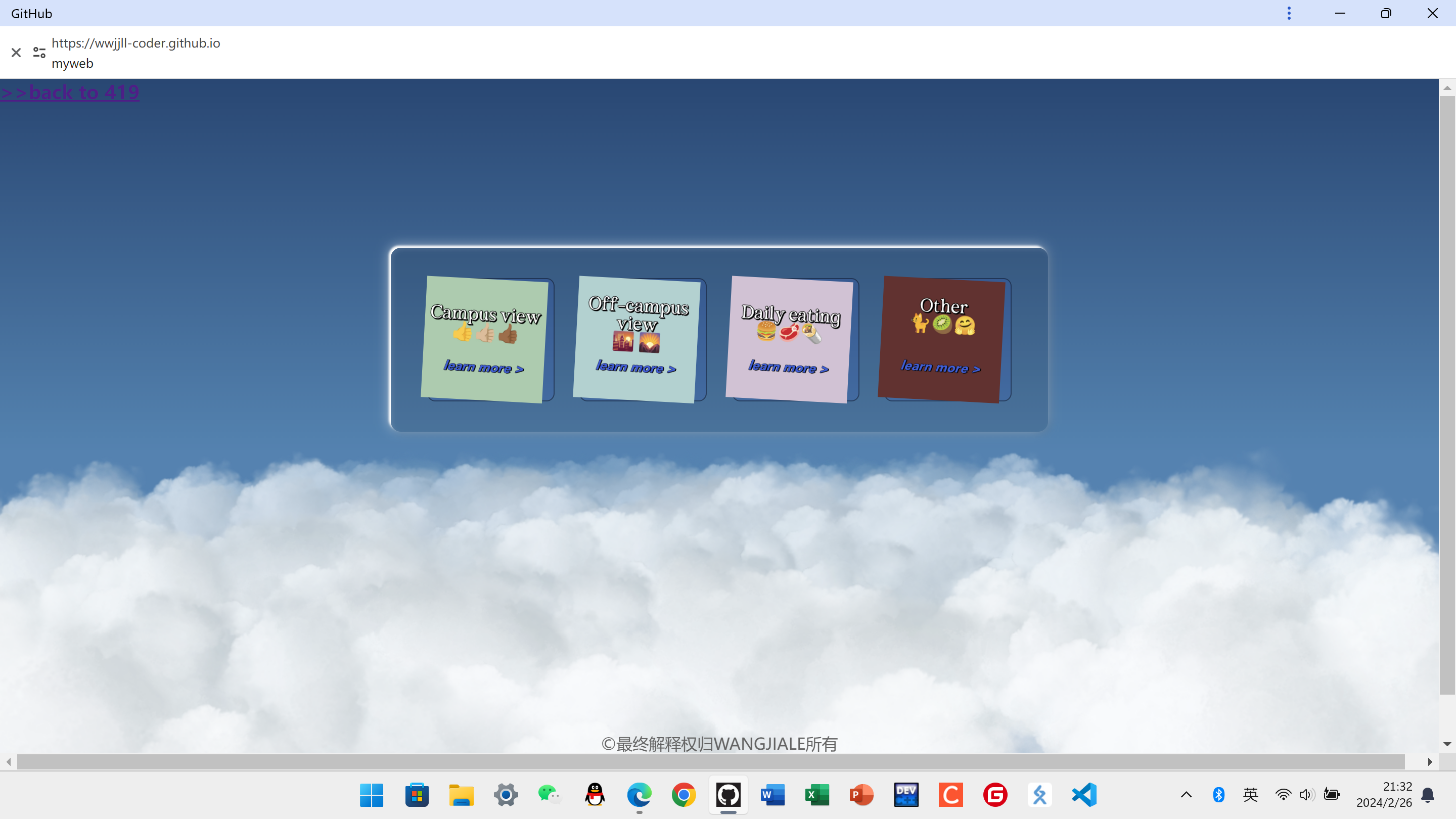Screen dimensions: 1456x819
Task: Open Google Chrome from taskbar
Action: (684, 795)
